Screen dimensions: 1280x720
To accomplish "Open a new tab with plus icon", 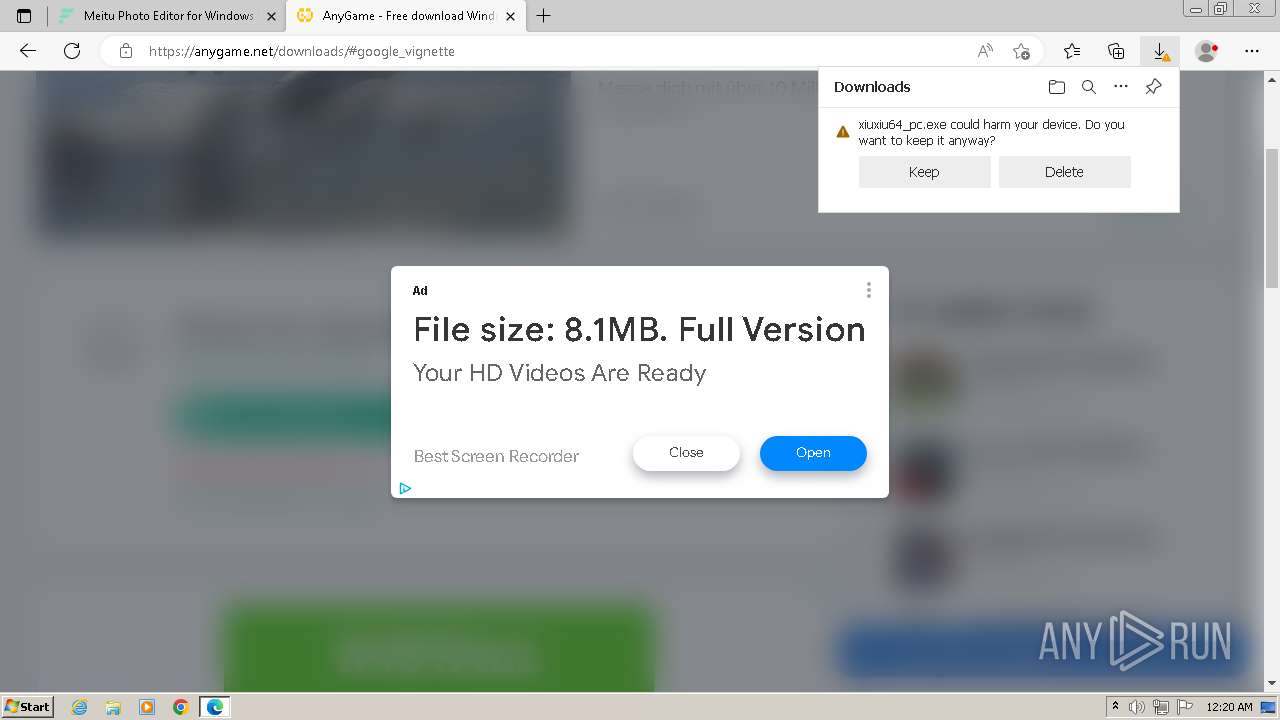I will (x=544, y=16).
